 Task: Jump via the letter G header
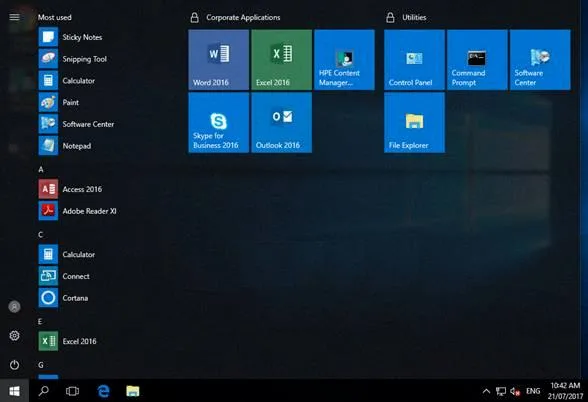pos(40,365)
